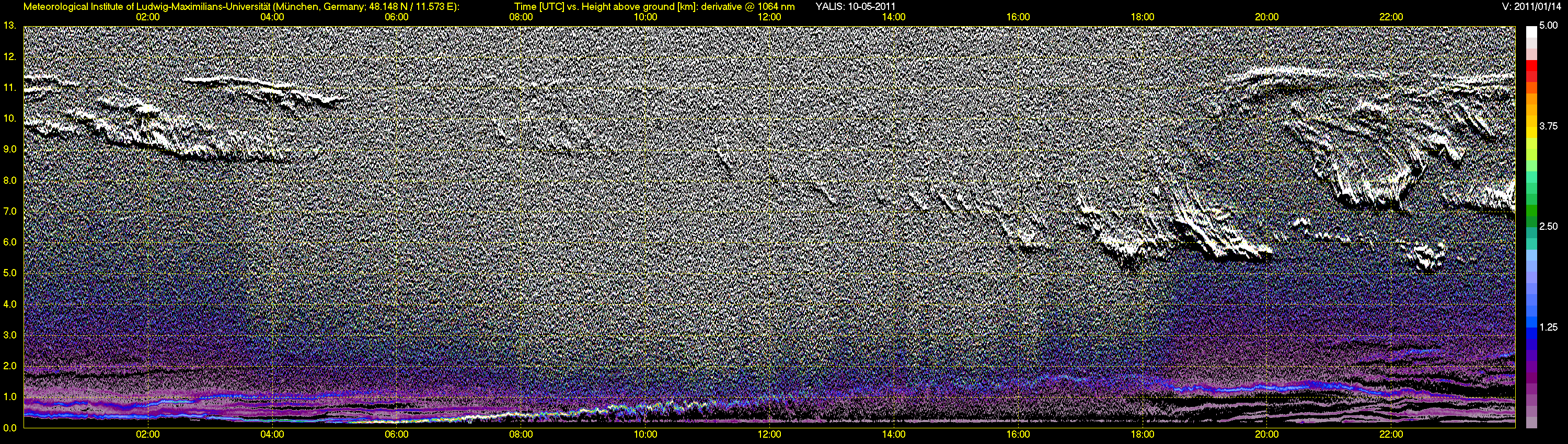This screenshot has height=444, width=1568.
Task: Click the 12:00 label on the top time axis
Action: [x=769, y=17]
